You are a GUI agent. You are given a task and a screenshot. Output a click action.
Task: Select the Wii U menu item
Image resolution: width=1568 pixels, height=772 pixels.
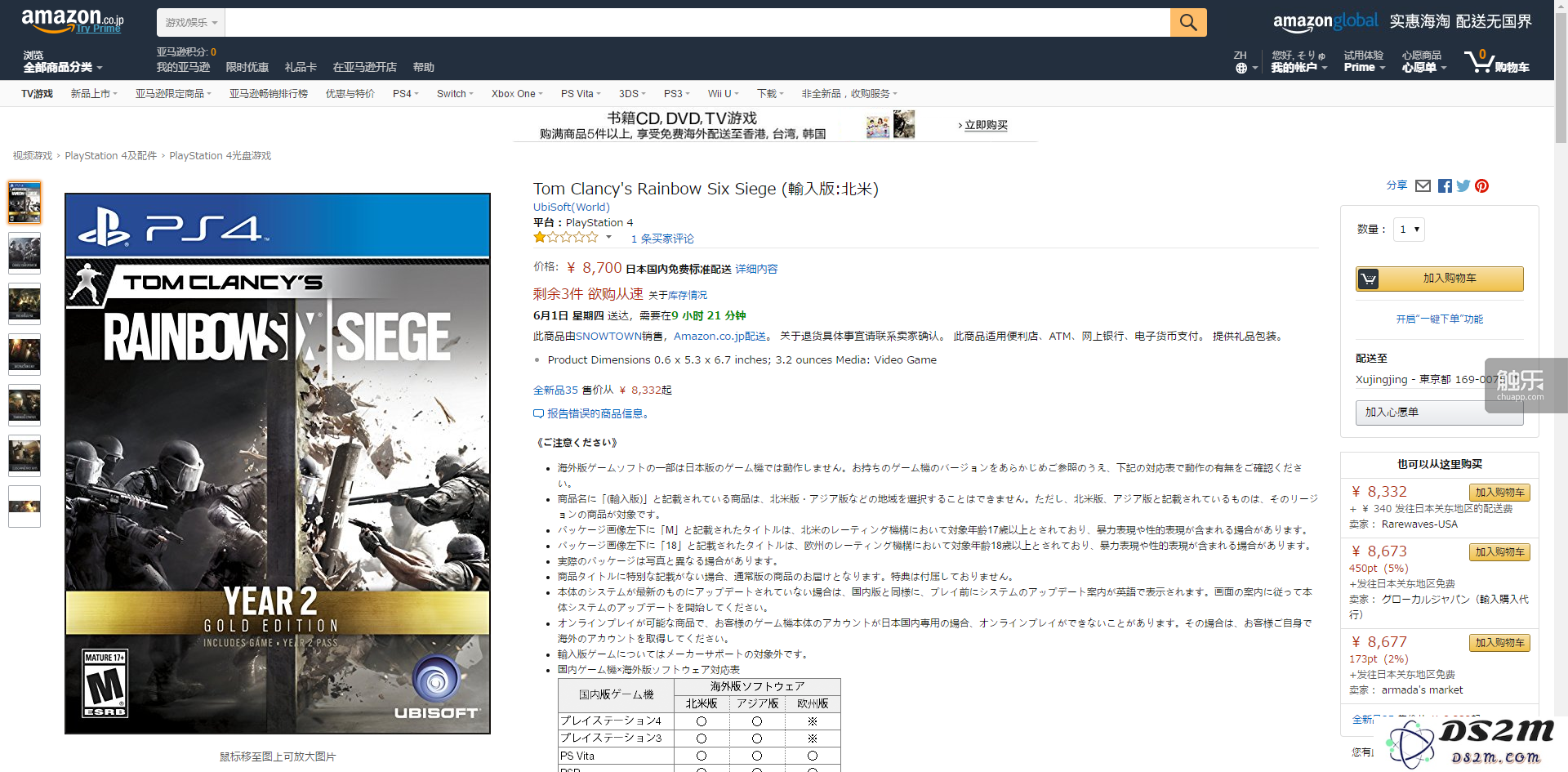[723, 94]
